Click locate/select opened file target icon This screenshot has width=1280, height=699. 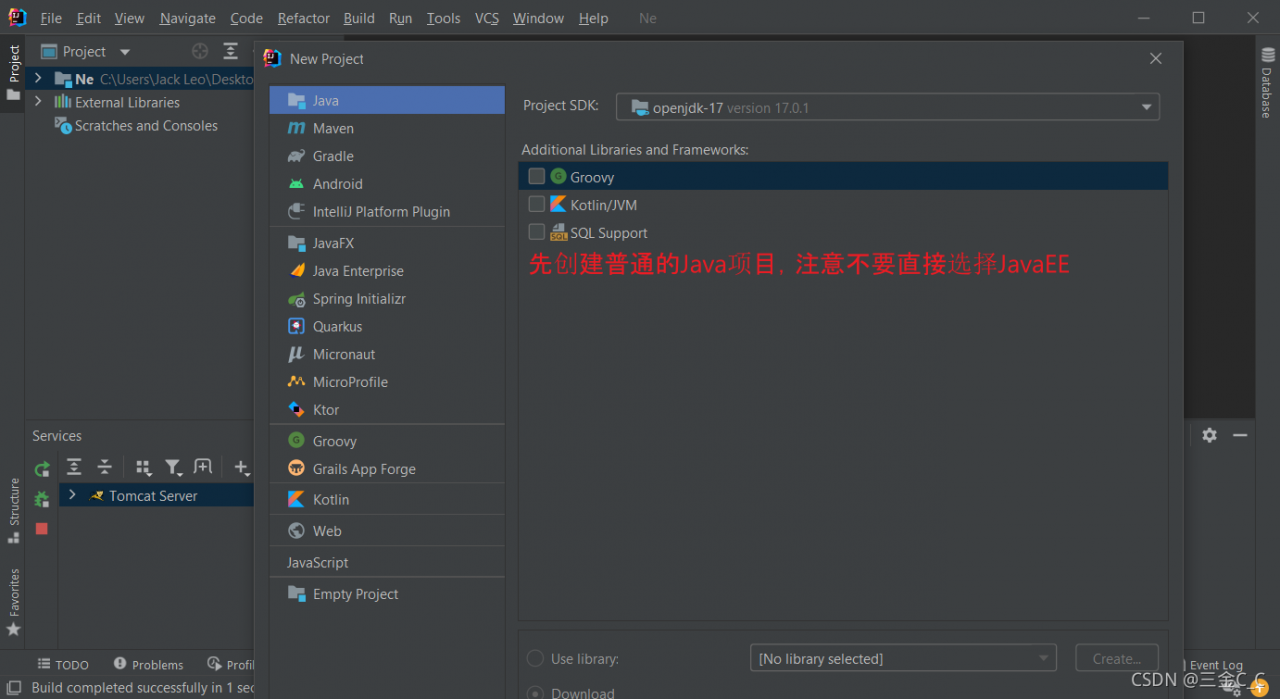pyautogui.click(x=200, y=51)
